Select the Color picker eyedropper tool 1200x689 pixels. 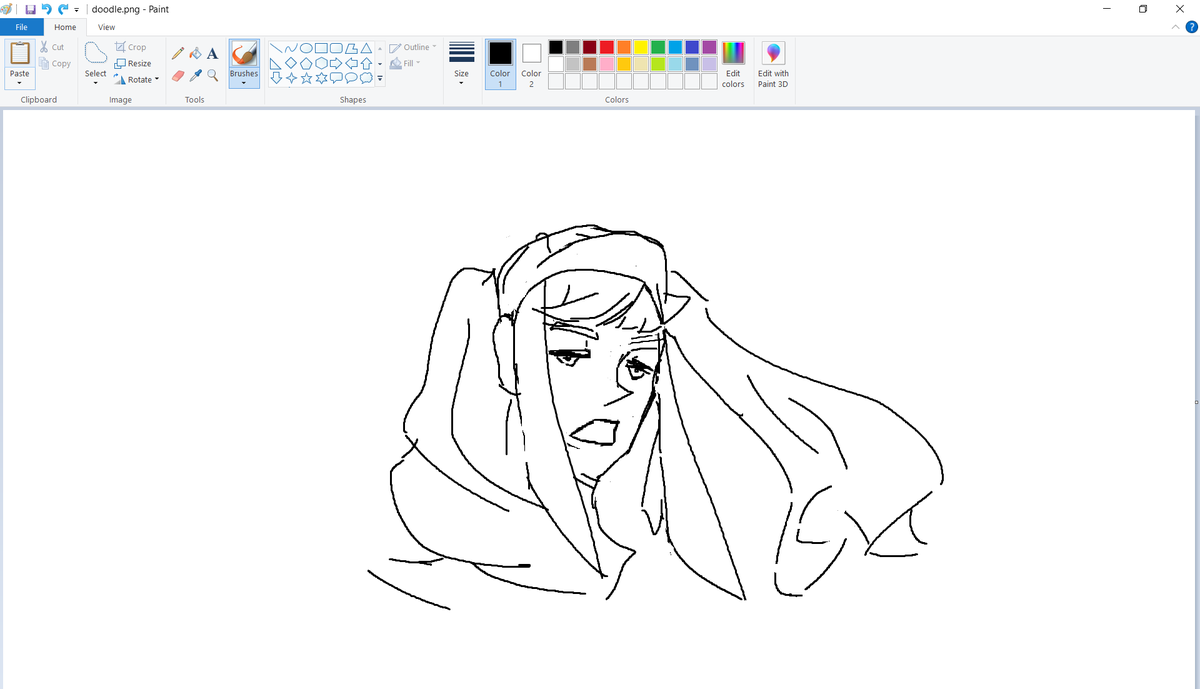(196, 76)
